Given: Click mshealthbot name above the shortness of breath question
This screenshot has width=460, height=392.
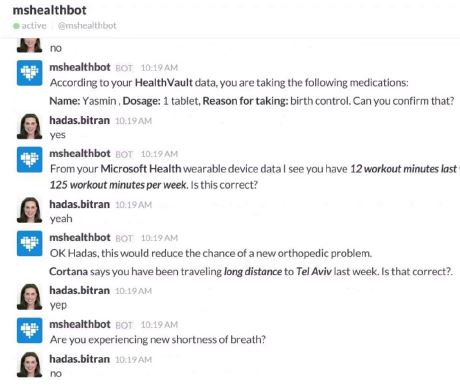Looking at the screenshot, I should coord(80,324).
